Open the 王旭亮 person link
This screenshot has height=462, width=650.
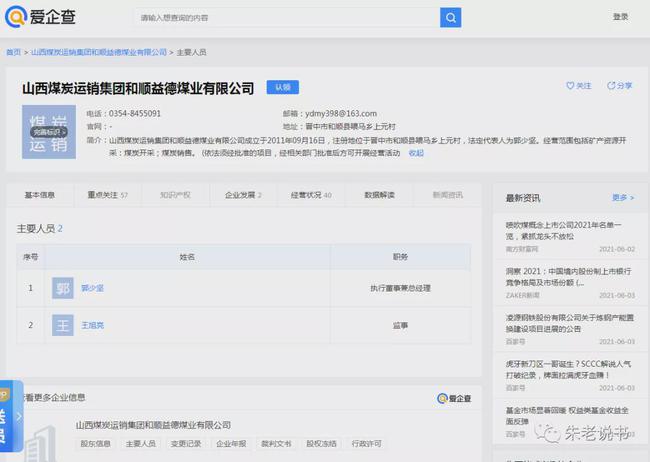coord(92,325)
